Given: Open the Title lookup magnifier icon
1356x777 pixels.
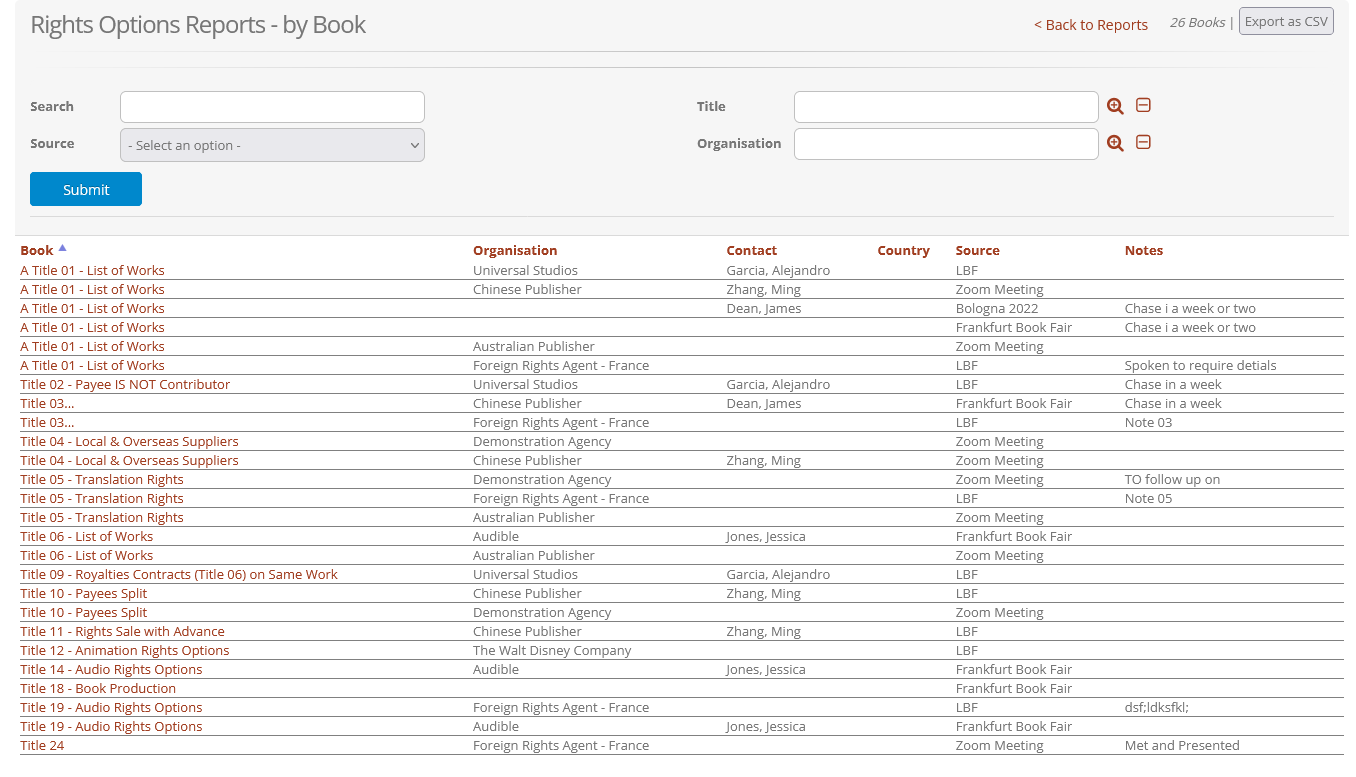Looking at the screenshot, I should tap(1115, 106).
